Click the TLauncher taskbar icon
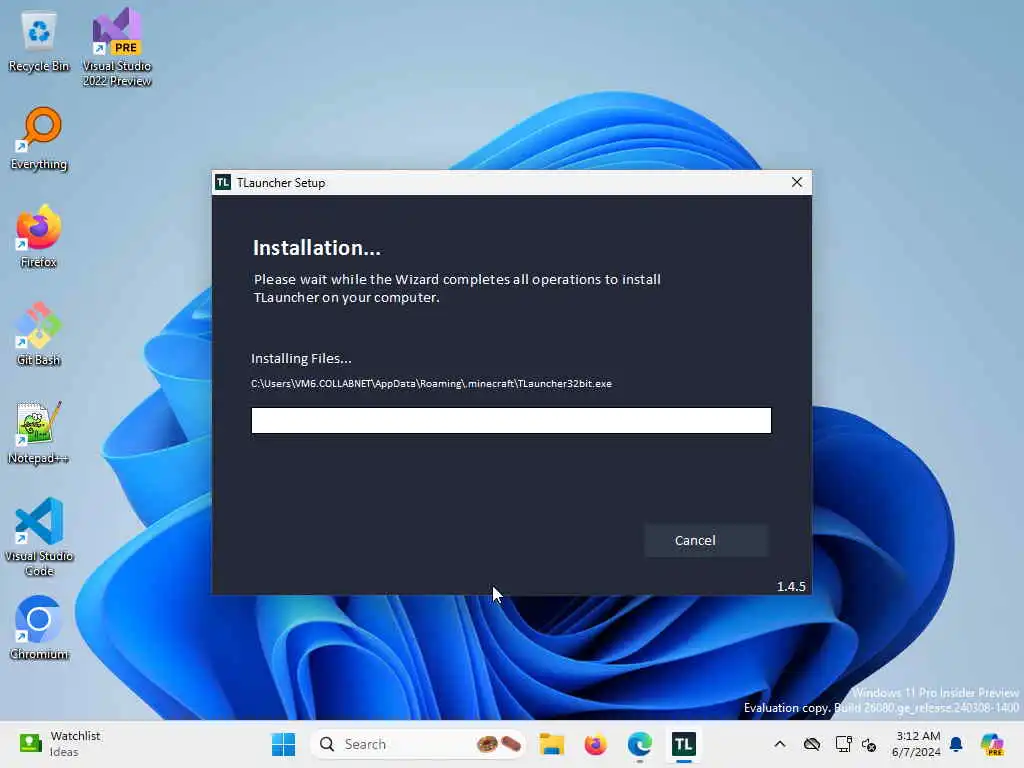Viewport: 1024px width, 768px height. (683, 744)
